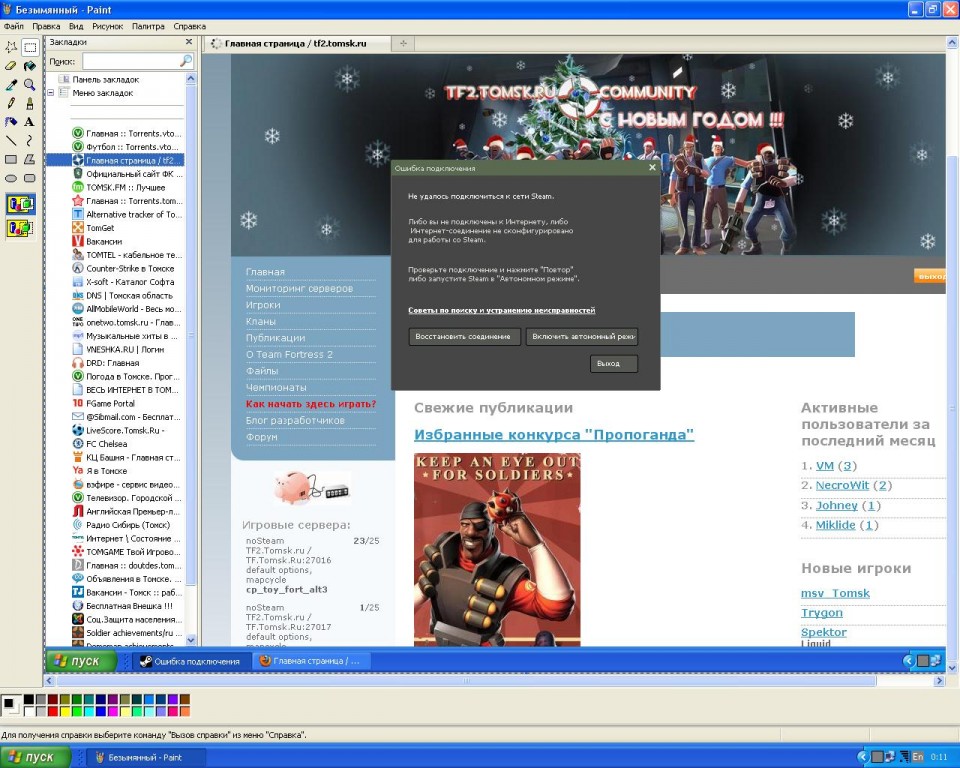Click the NecroWit user link
960x768 pixels.
(x=842, y=486)
